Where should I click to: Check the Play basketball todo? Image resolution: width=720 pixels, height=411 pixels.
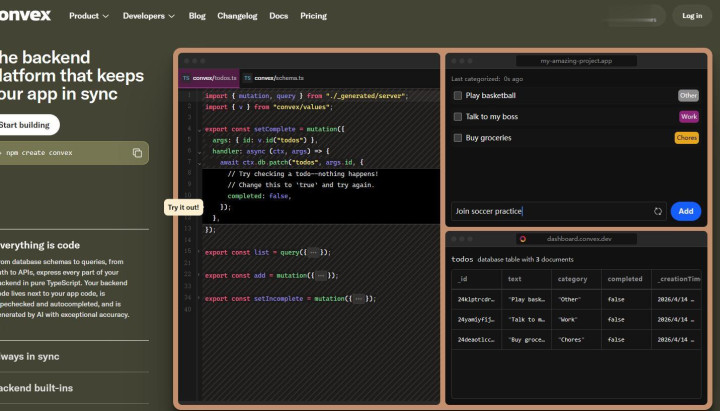(458, 96)
